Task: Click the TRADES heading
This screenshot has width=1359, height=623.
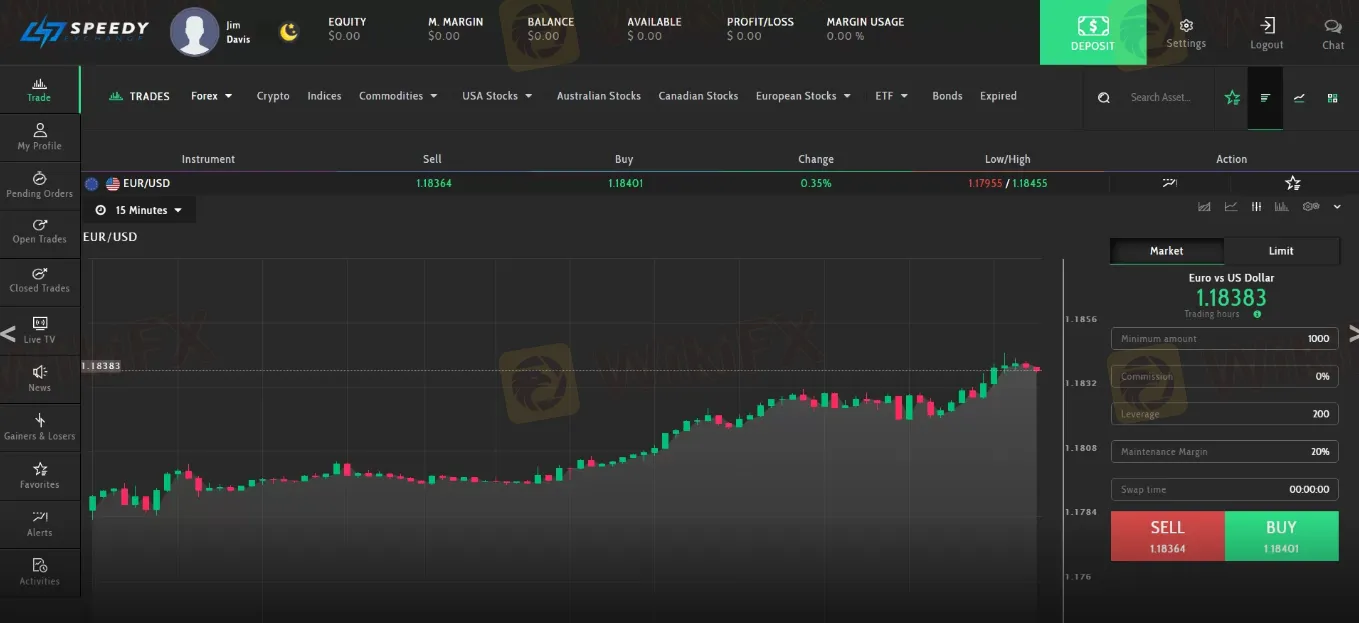Action: [x=139, y=96]
